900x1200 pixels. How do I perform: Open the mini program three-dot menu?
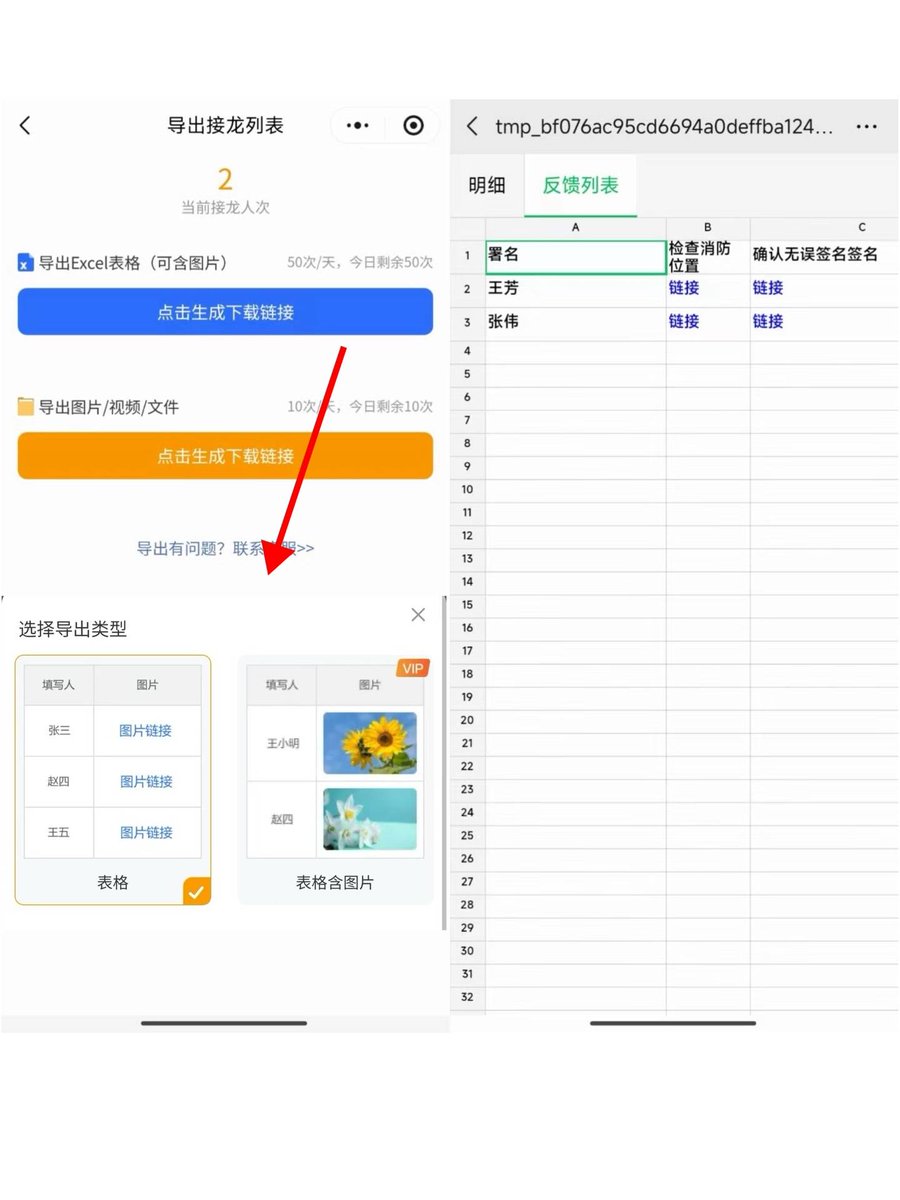click(358, 125)
